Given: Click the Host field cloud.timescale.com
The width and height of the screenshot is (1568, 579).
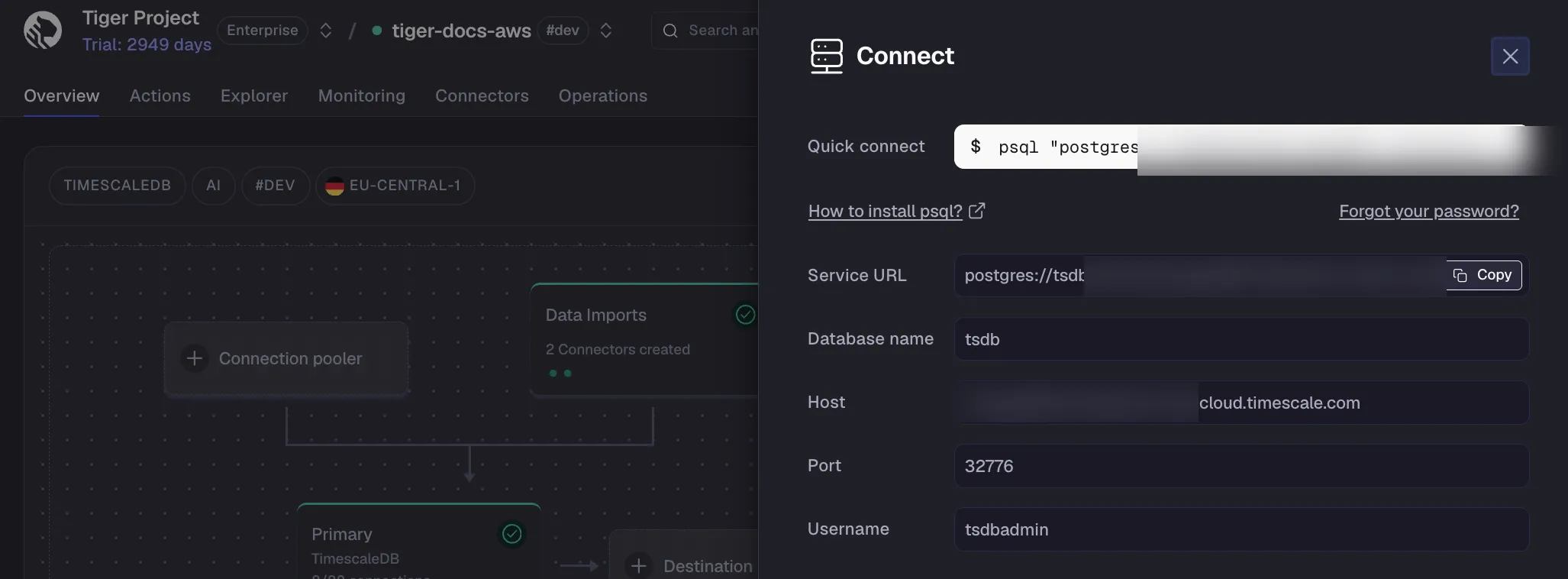Looking at the screenshot, I should pos(1241,403).
